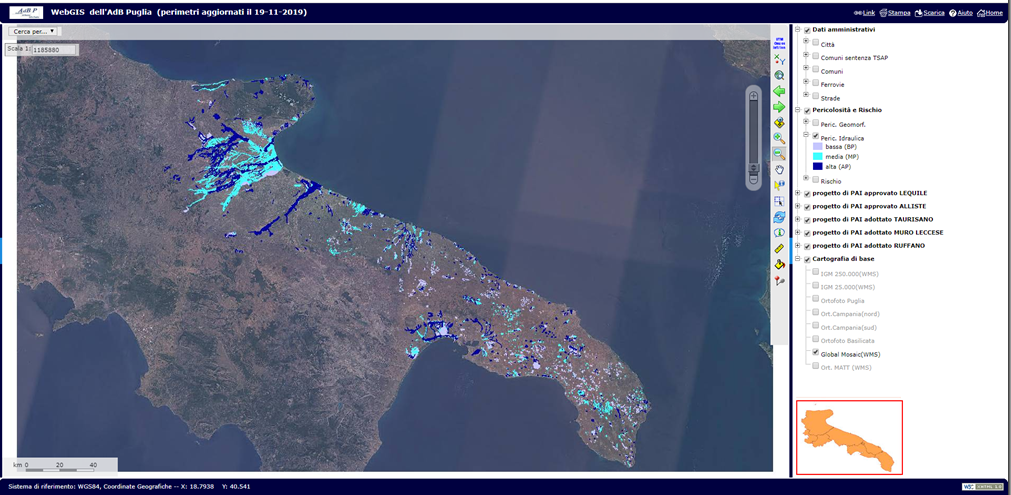Click the zoom slider plus button
Viewport: 1011px width, 495px height.
(x=753, y=95)
